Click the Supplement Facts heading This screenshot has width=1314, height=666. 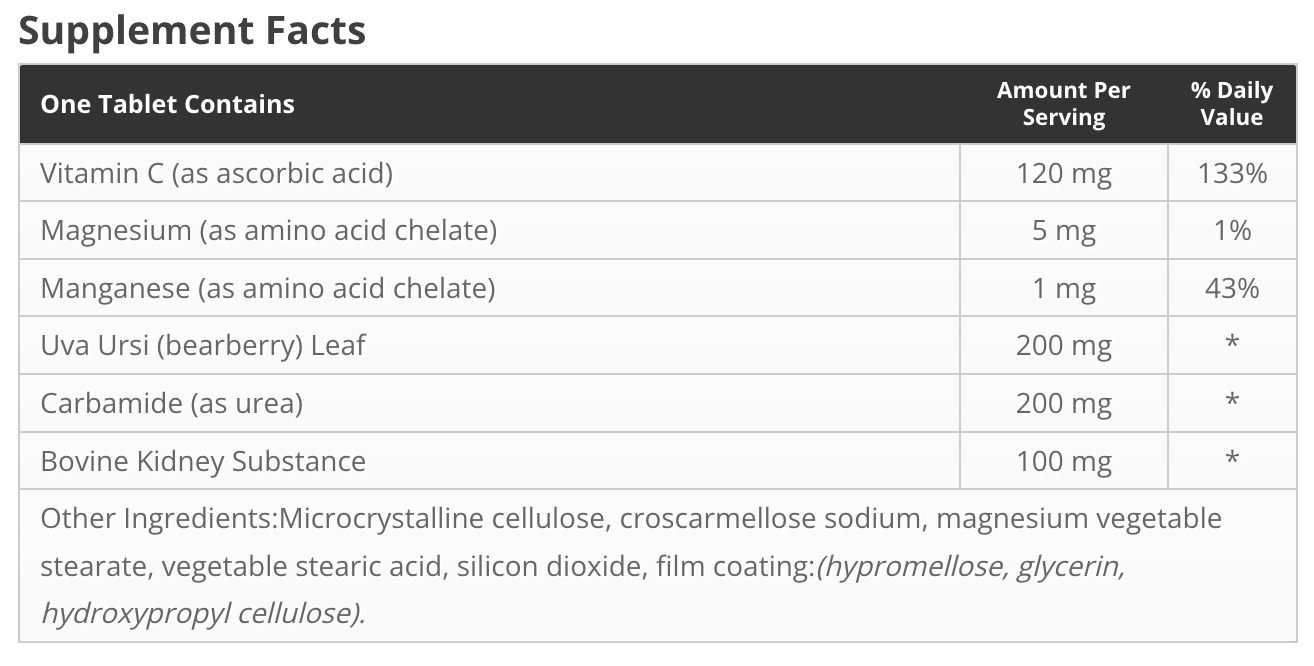192,31
